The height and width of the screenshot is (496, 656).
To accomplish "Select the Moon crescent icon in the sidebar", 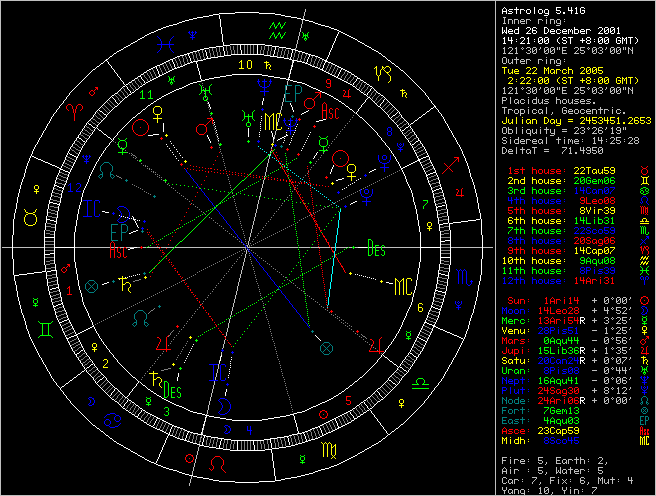I will tap(644, 311).
